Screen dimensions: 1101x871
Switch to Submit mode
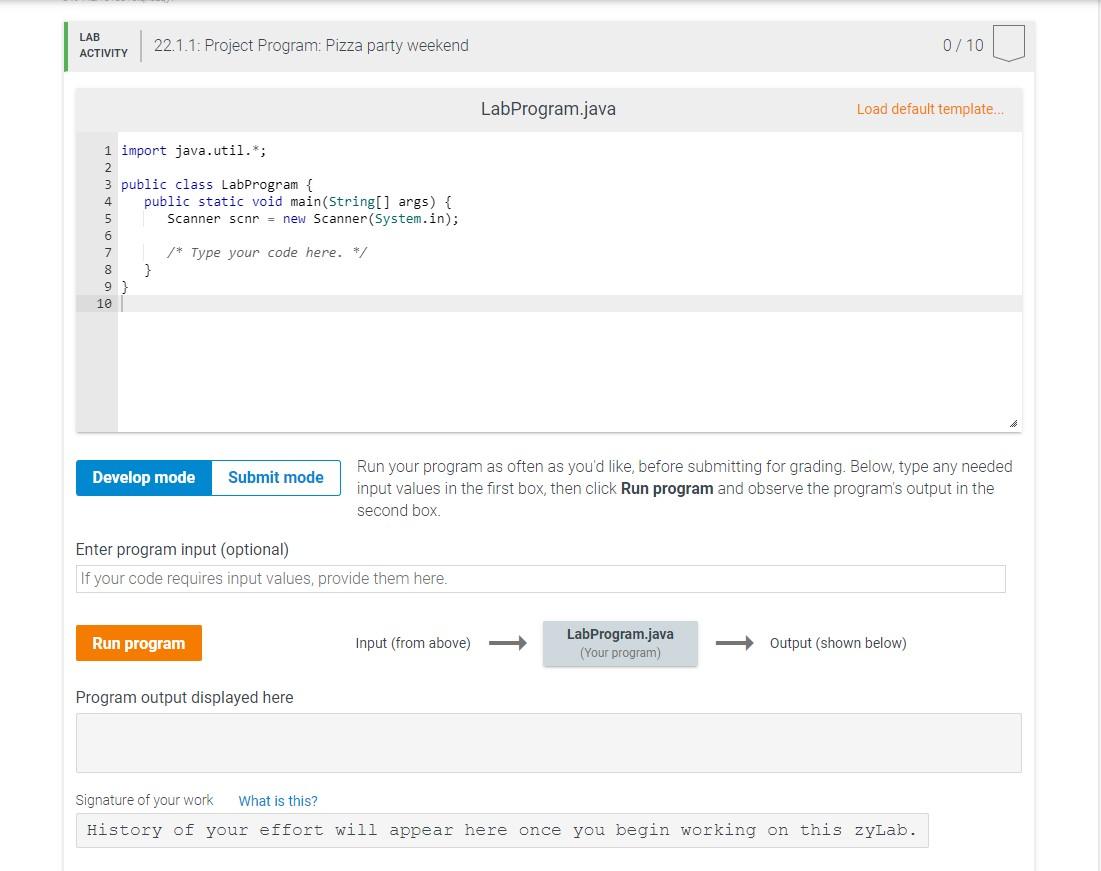[275, 477]
